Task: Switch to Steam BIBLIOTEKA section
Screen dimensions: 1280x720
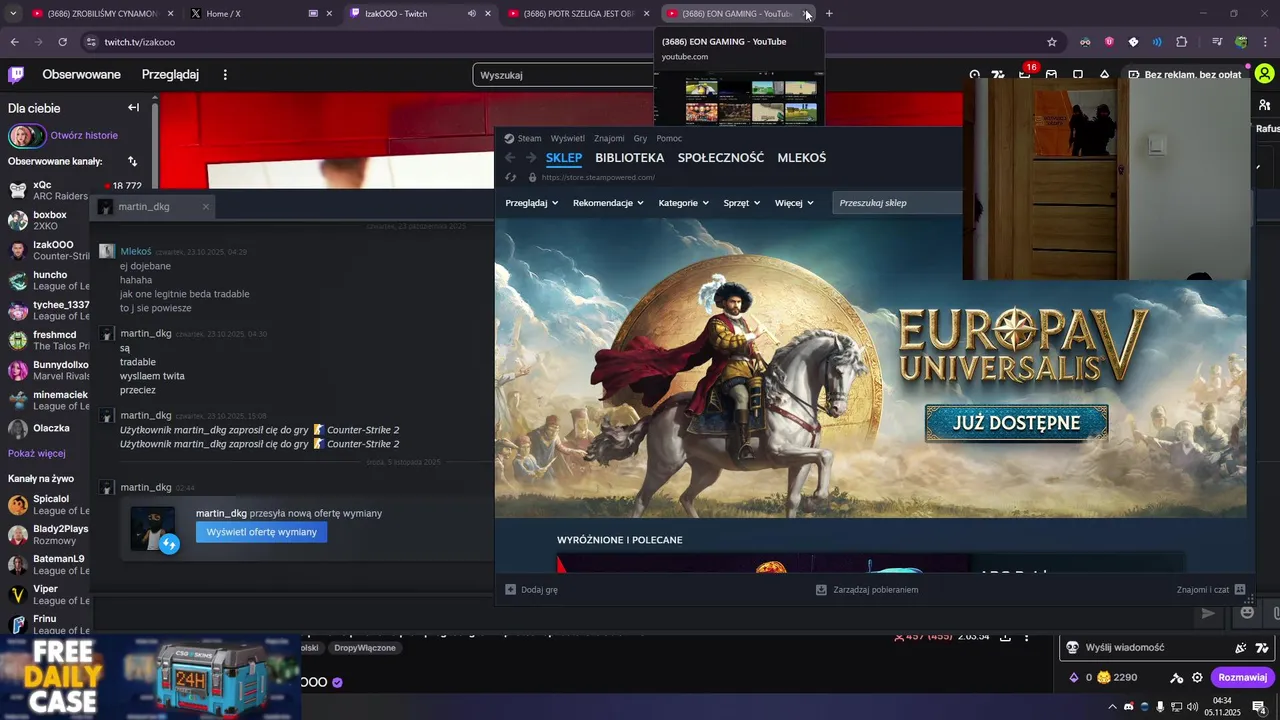Action: 629,158
